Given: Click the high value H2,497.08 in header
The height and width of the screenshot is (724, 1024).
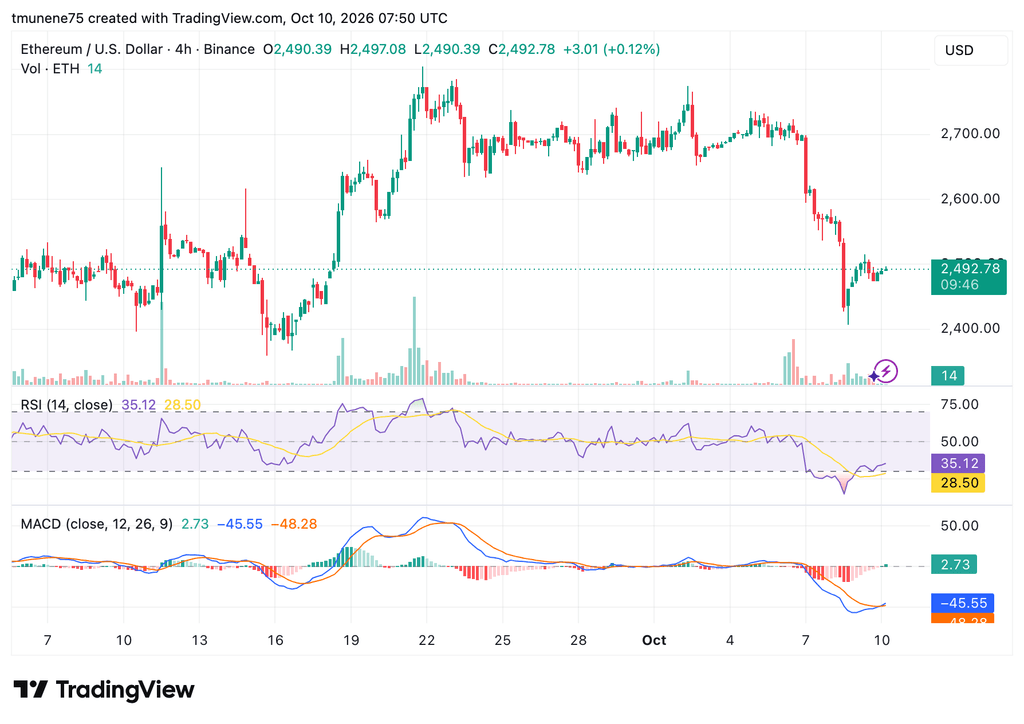Looking at the screenshot, I should (373, 50).
